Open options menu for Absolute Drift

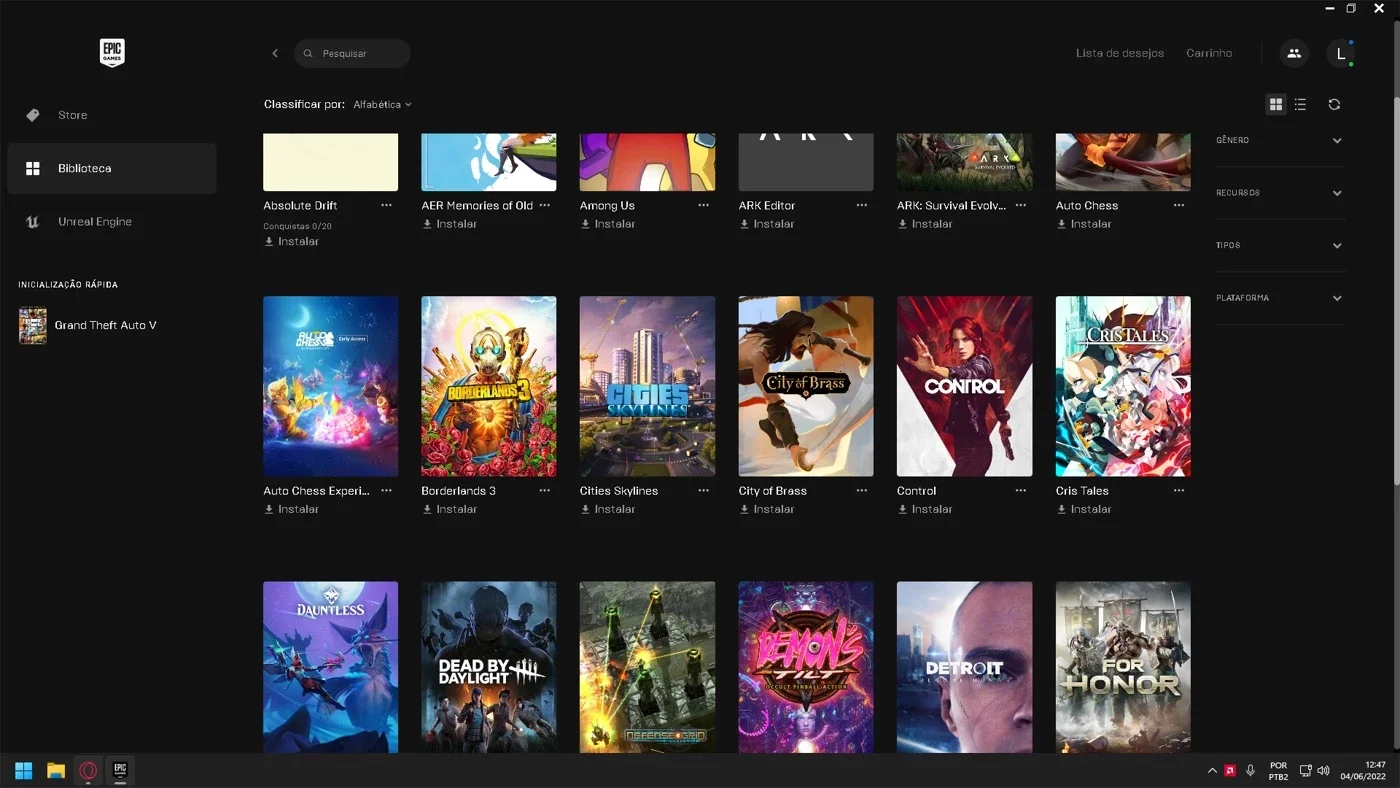pos(386,205)
